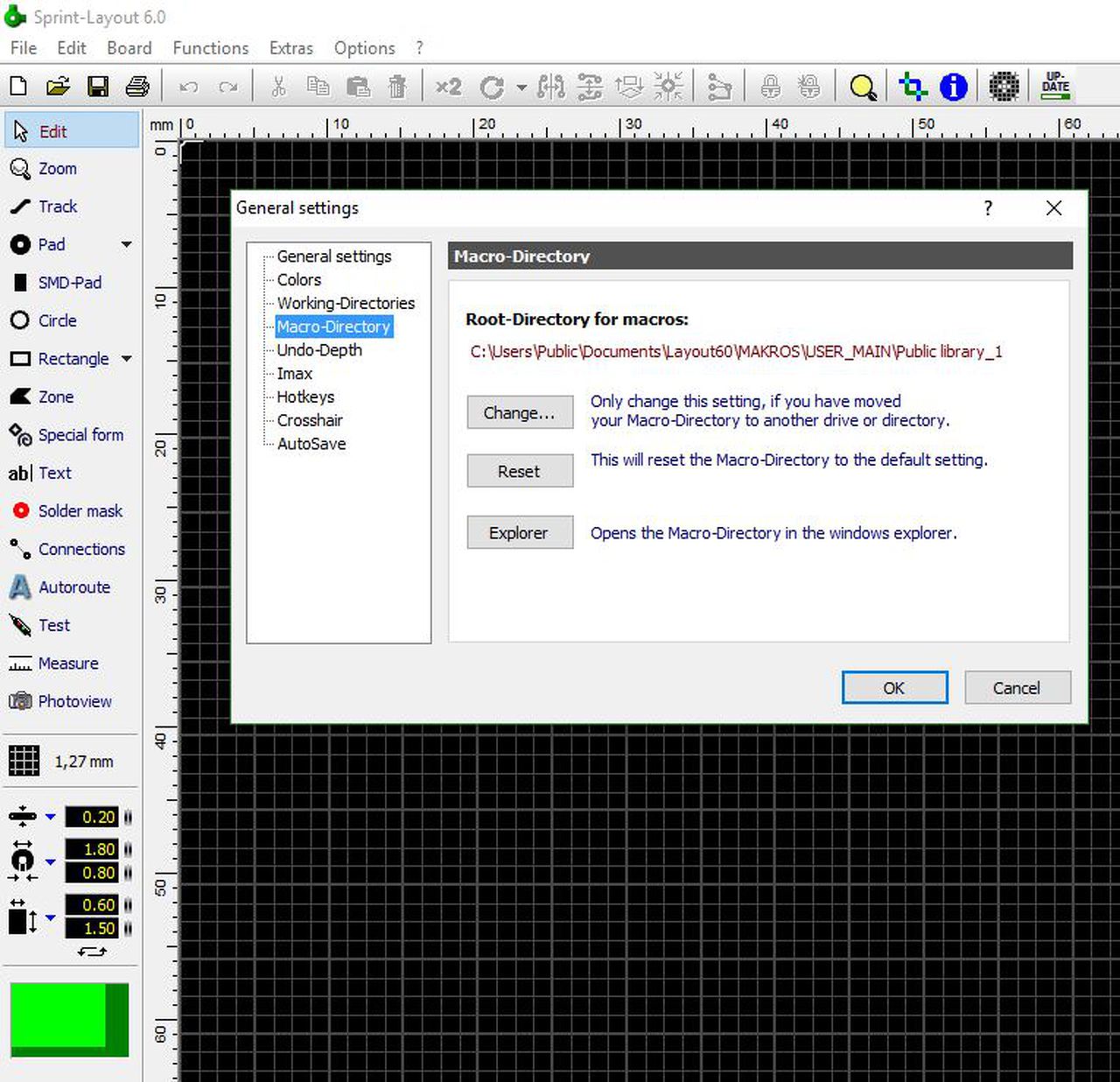Open the Rotate angle dropdown arrow
Image resolution: width=1120 pixels, height=1082 pixels.
521,88
